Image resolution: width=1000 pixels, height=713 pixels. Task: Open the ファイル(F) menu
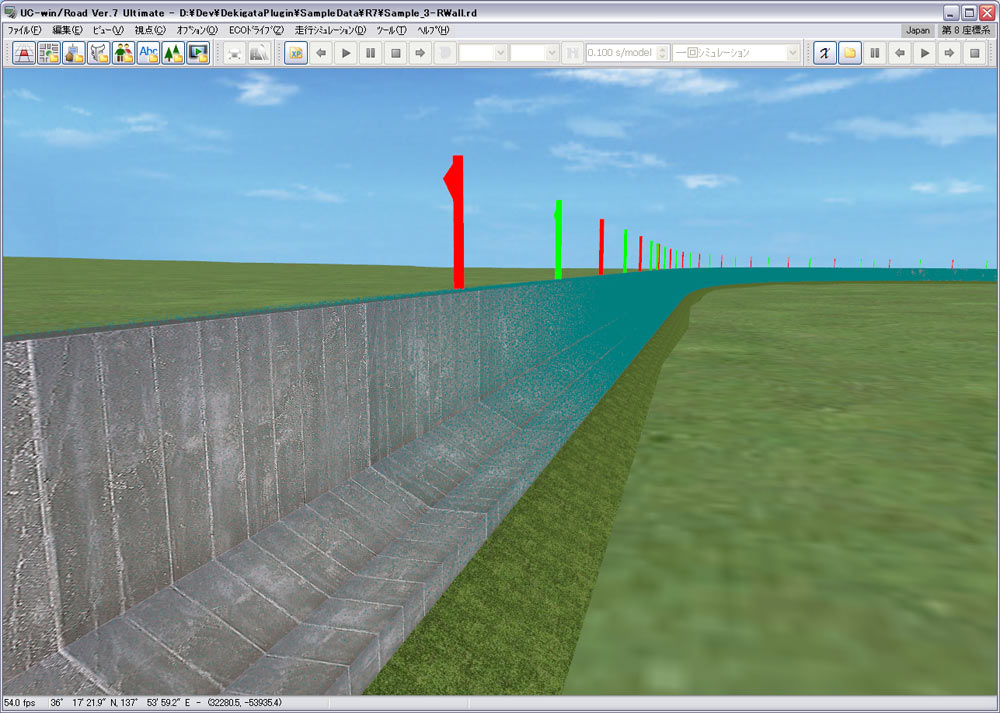(24, 30)
